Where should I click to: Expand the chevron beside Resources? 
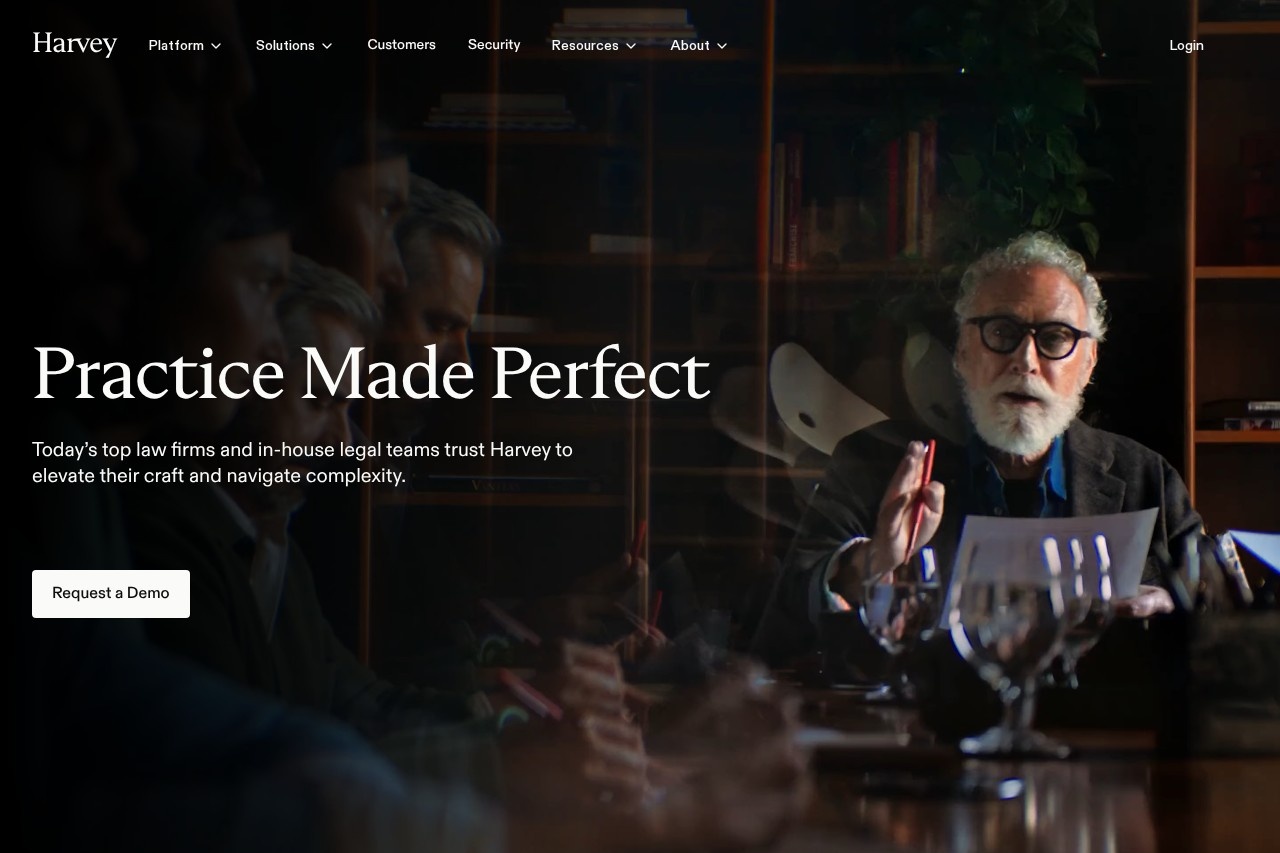(631, 46)
